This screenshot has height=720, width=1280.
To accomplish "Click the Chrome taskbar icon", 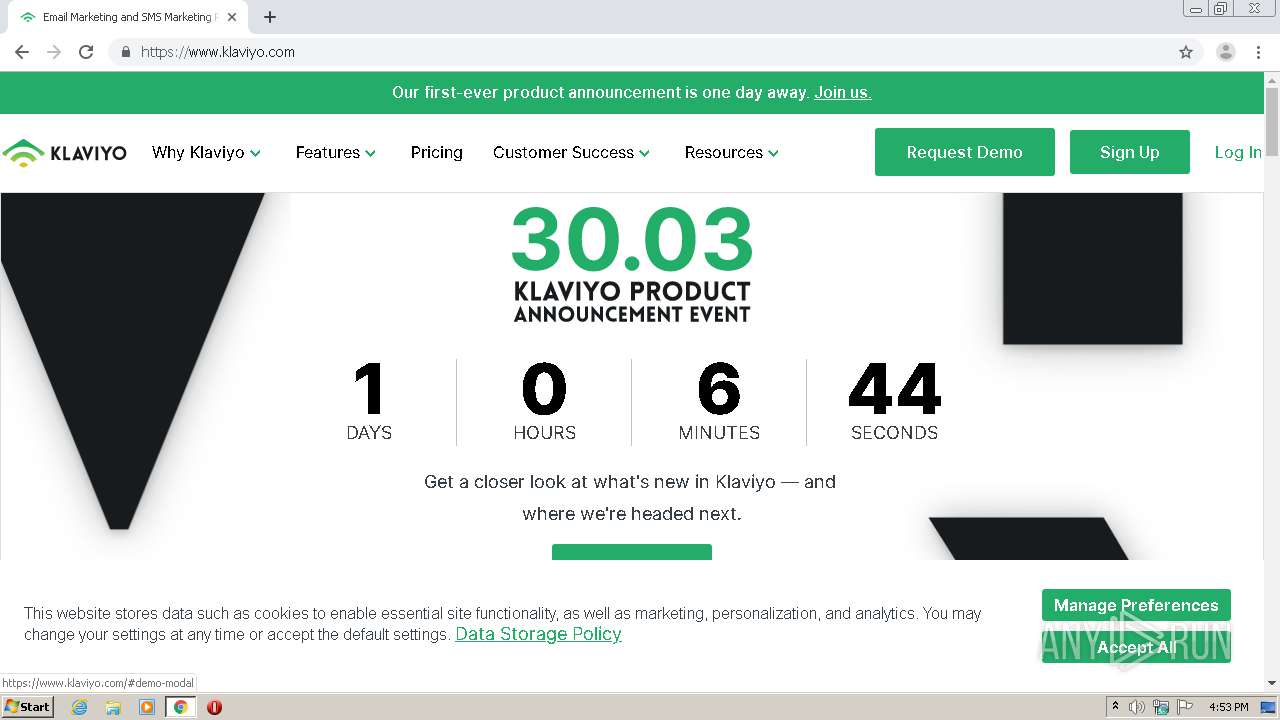I will click(181, 707).
